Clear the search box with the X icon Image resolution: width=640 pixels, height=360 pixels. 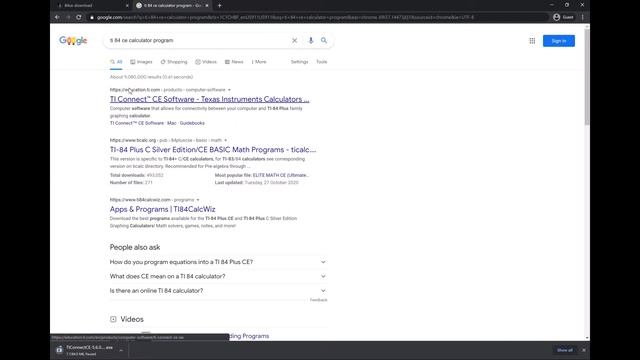(x=294, y=40)
